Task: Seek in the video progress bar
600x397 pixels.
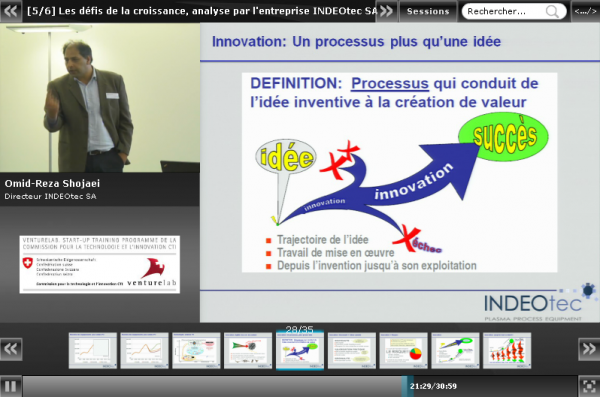Action: (x=300, y=386)
